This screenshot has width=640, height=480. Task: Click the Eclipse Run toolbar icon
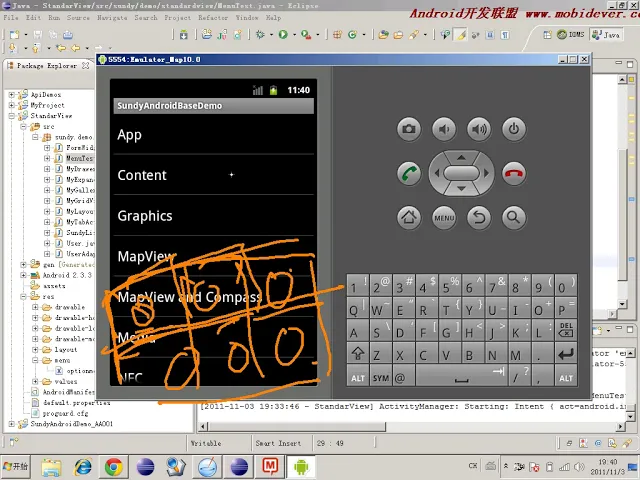pos(283,35)
